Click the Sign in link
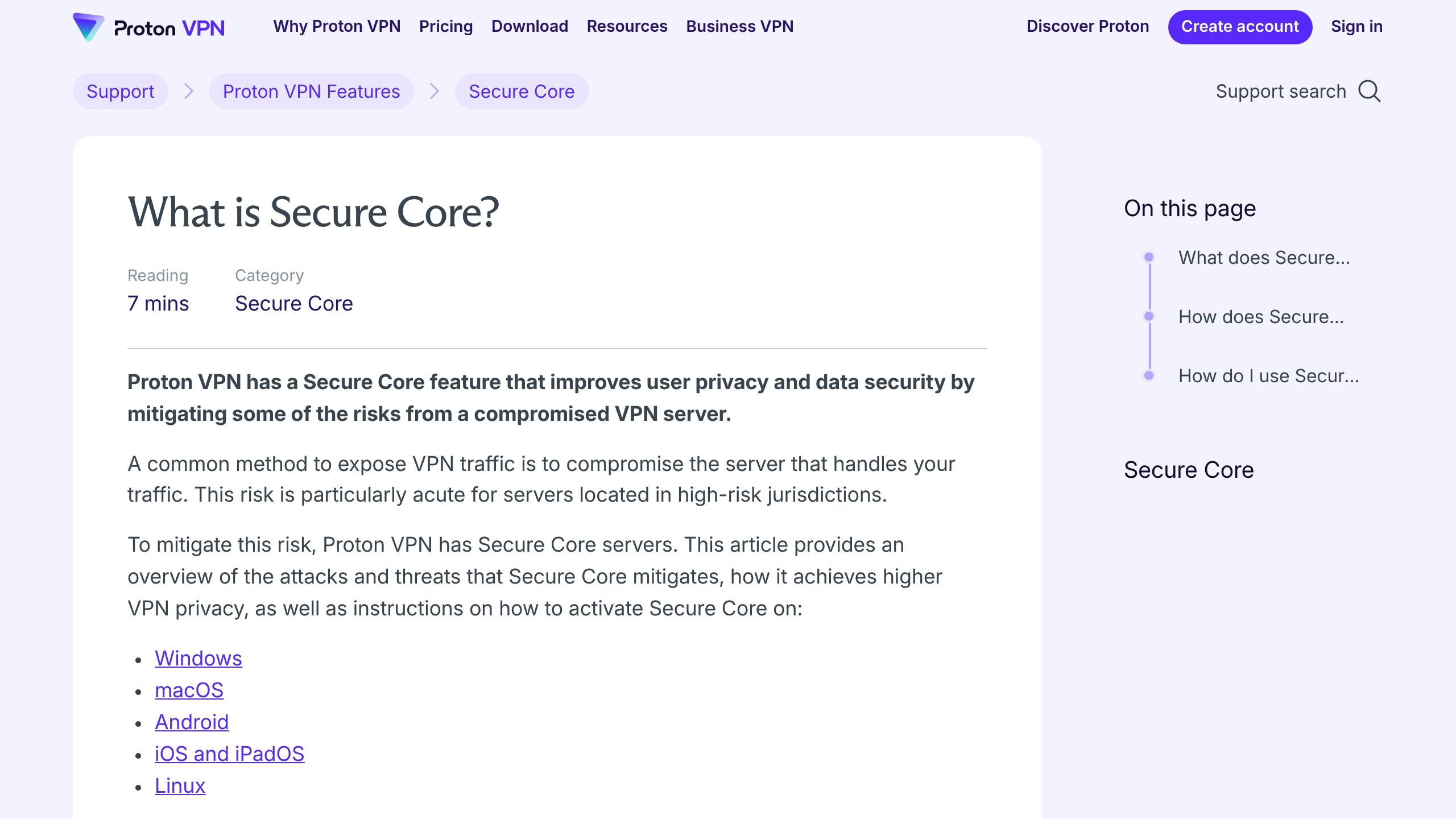 coord(1356,26)
